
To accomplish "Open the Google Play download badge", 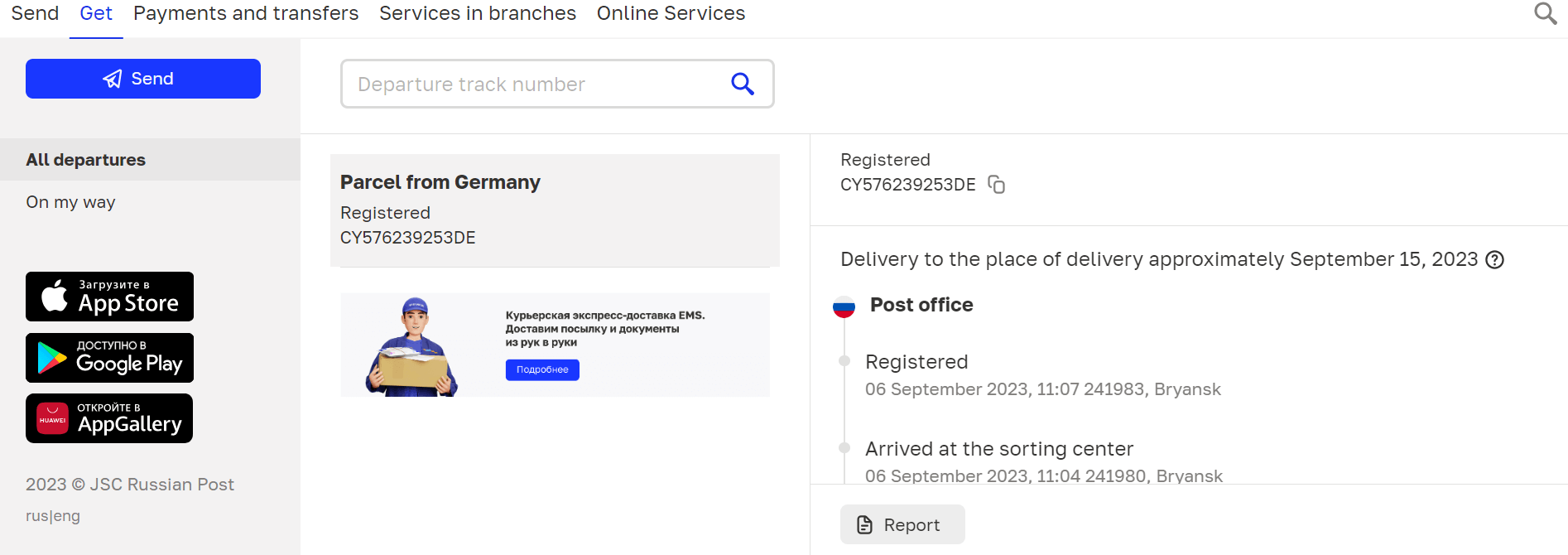I will (109, 358).
